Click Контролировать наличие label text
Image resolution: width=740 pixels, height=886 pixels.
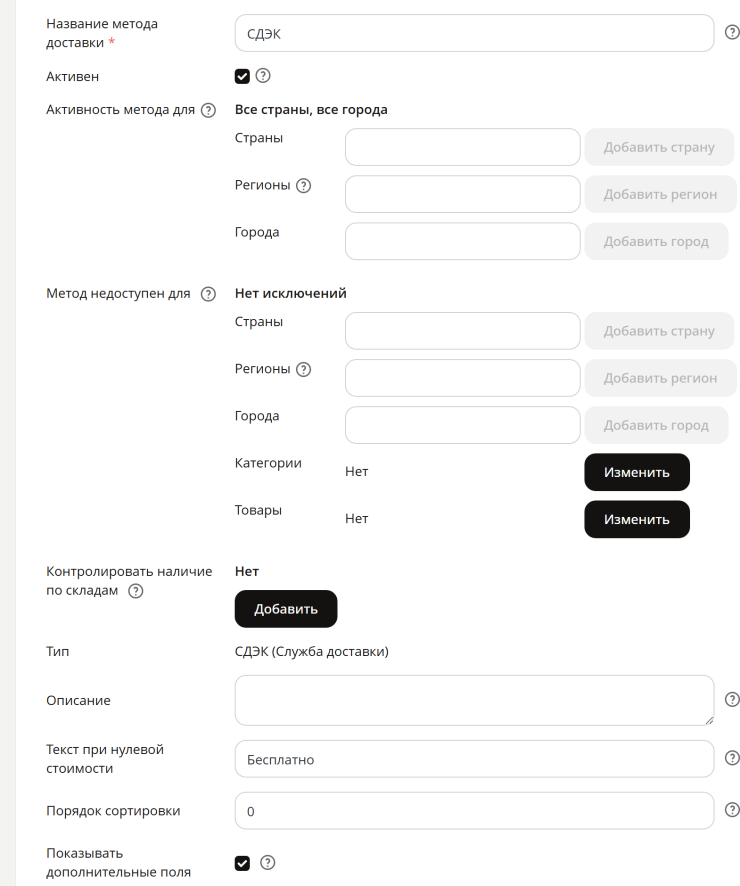click(129, 571)
